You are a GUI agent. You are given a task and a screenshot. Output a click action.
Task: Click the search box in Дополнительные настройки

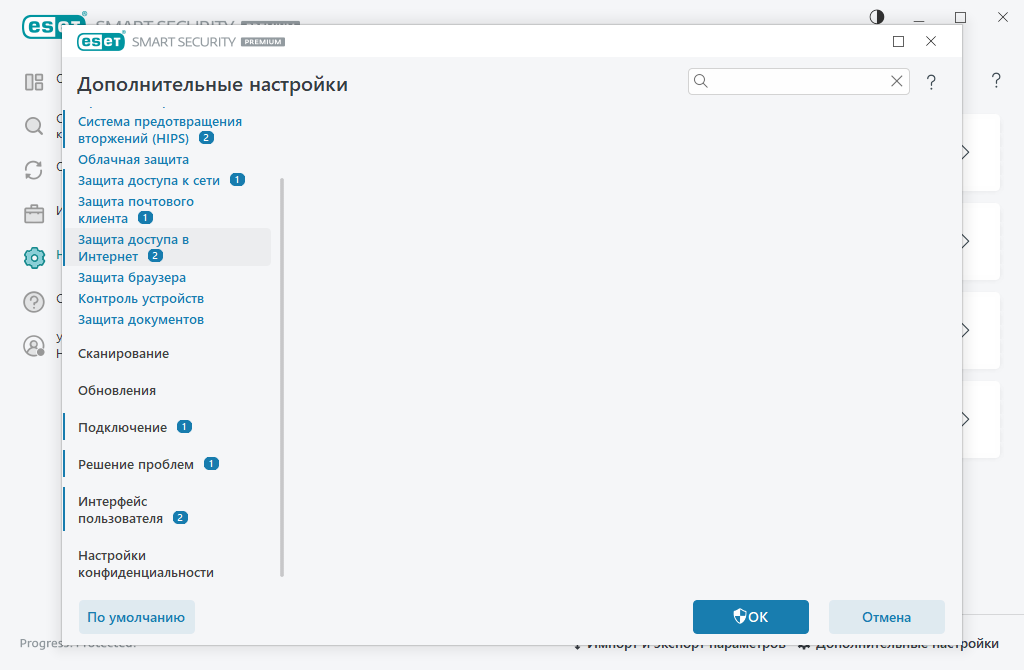[799, 81]
